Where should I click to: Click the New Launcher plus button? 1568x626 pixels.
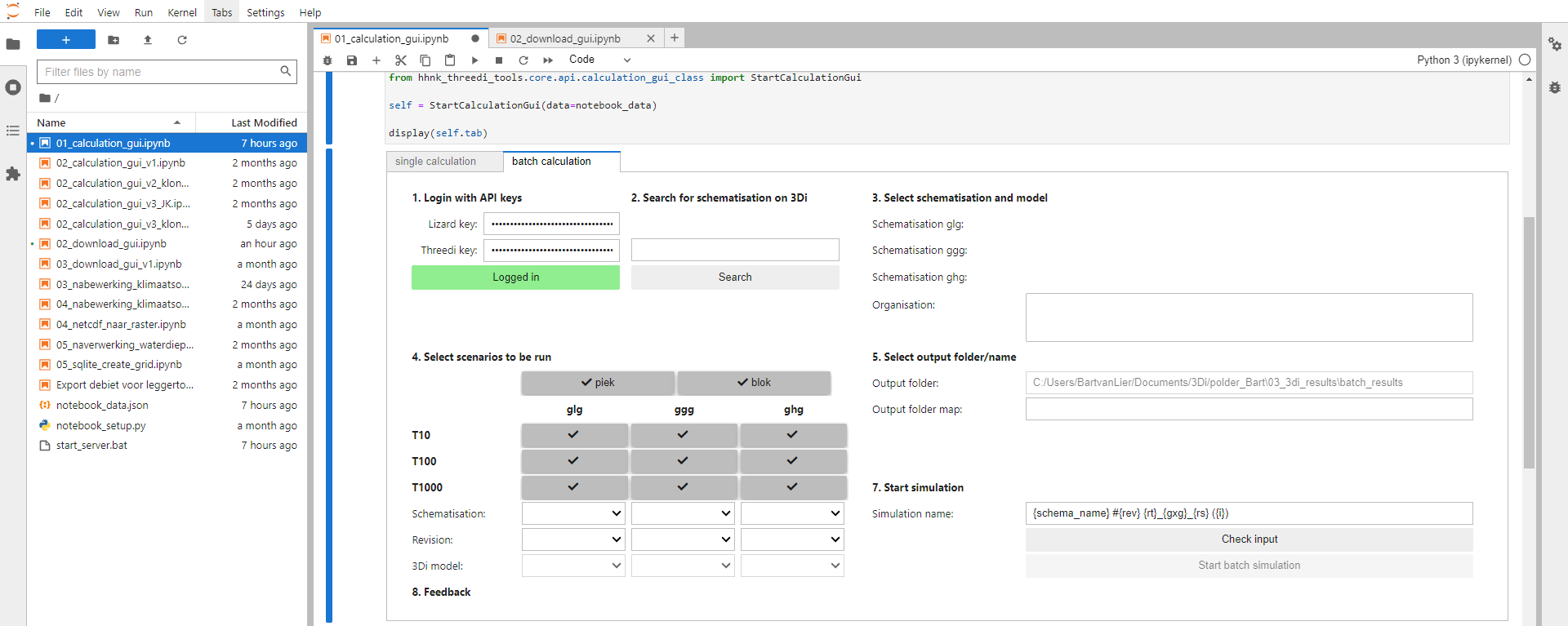click(66, 39)
